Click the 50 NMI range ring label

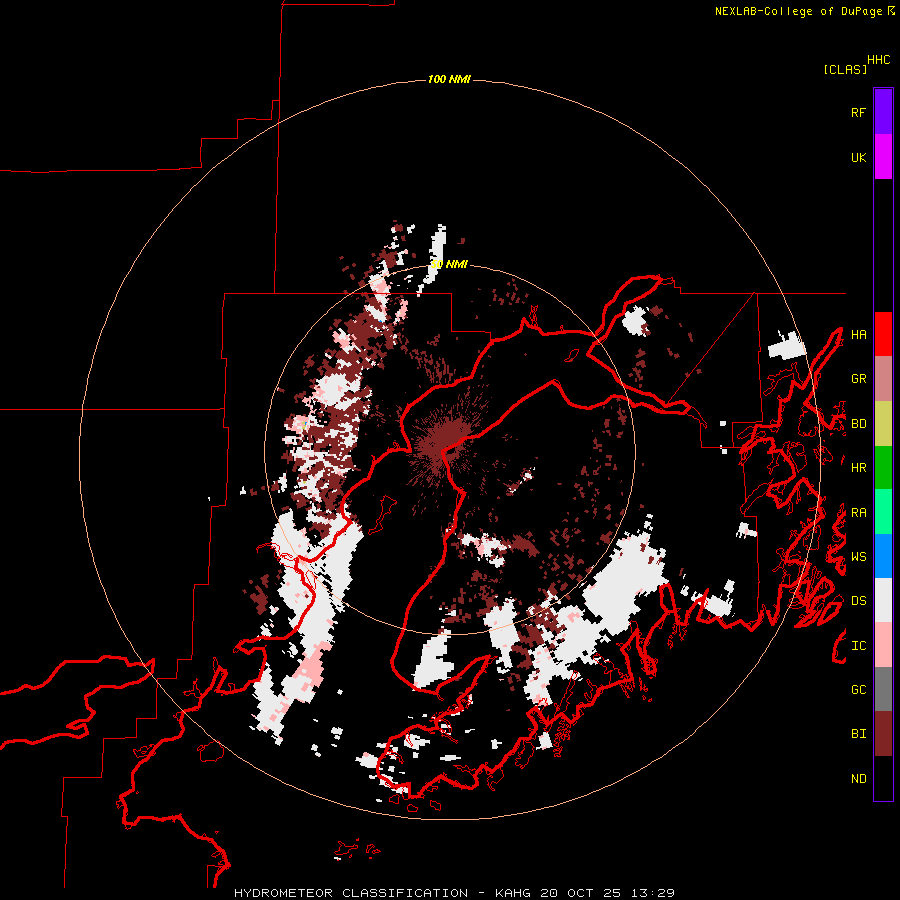[x=449, y=264]
